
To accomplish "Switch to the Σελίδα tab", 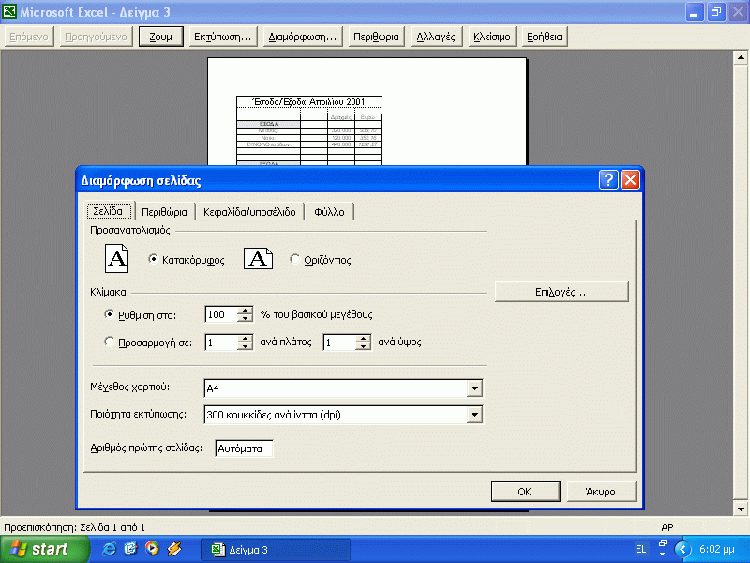I will click(108, 211).
